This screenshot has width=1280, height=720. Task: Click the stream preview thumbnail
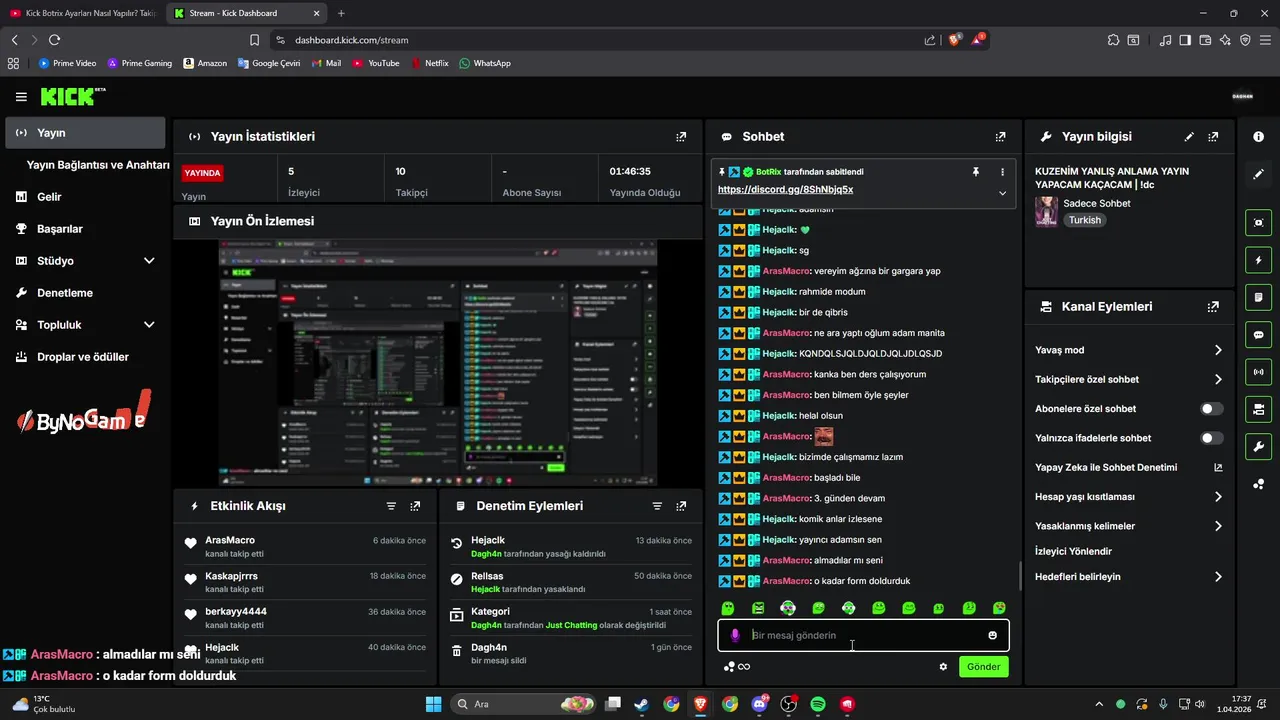[438, 362]
